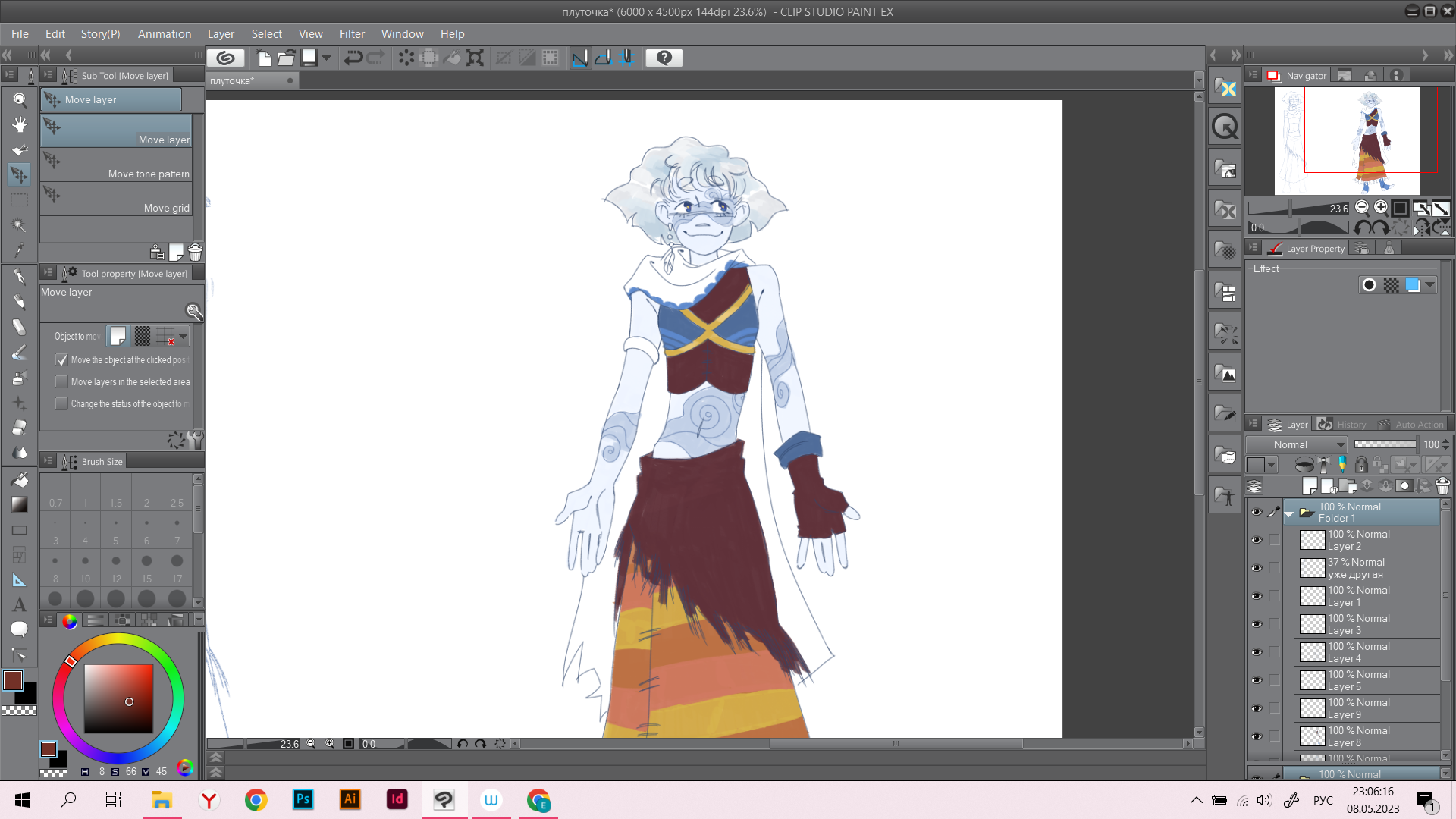Uncheck Move the object at clicked position

click(62, 360)
